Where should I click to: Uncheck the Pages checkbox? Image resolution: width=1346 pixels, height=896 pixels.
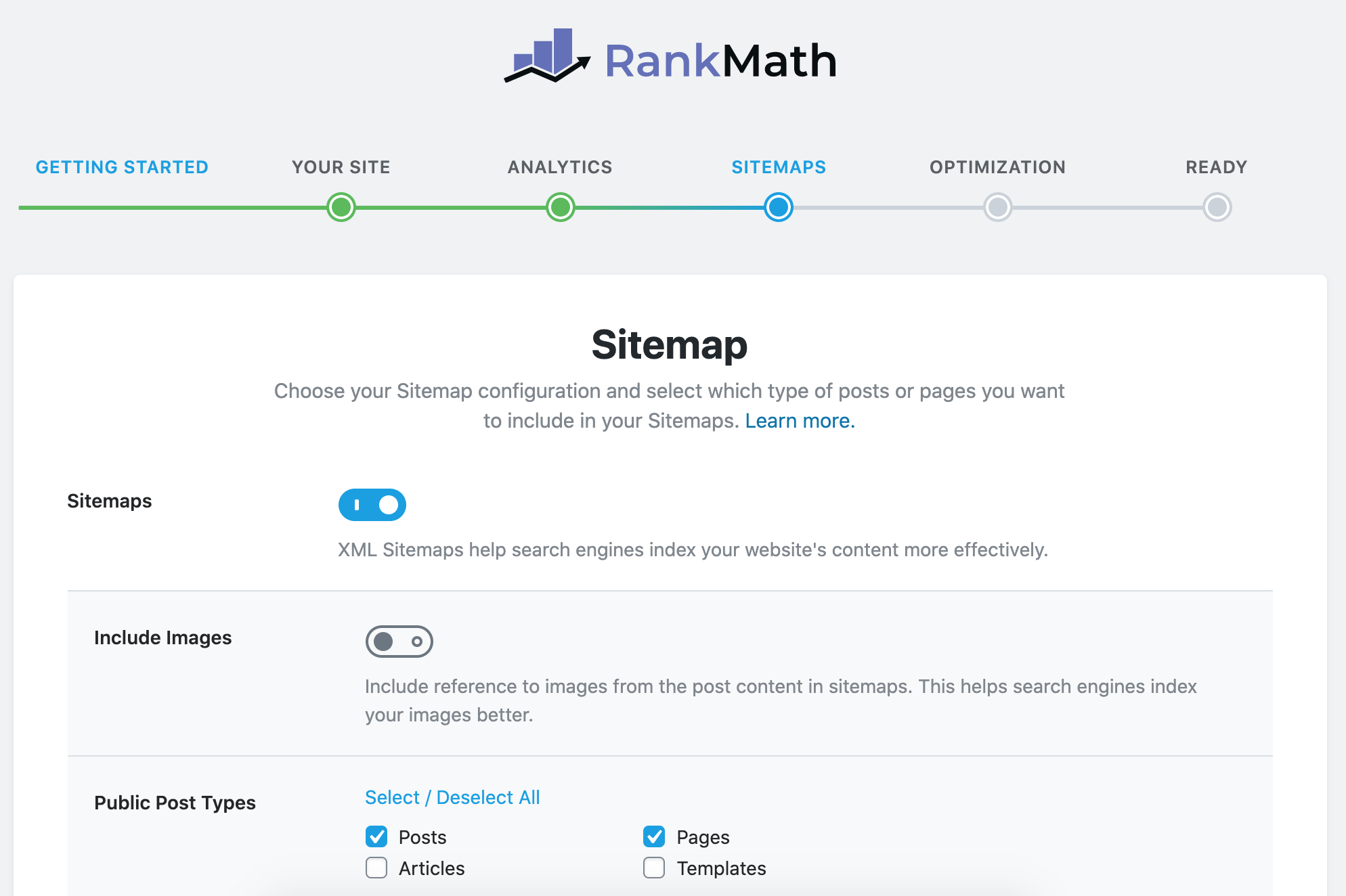click(653, 836)
